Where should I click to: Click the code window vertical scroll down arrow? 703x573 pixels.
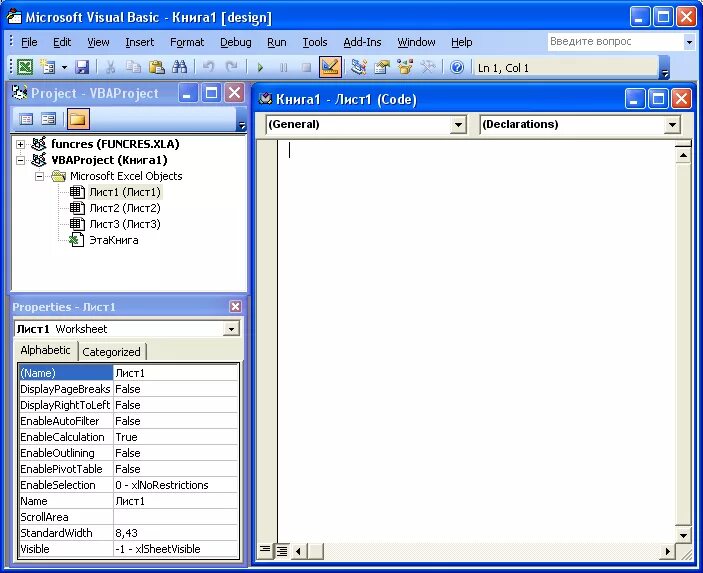pos(683,535)
